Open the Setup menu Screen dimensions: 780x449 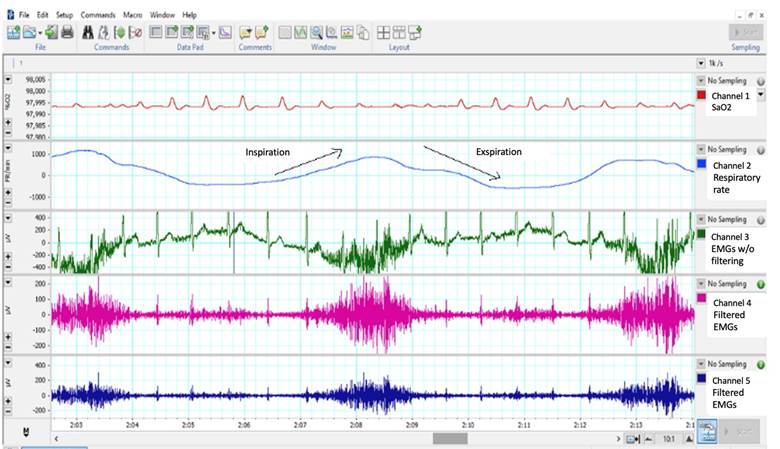pyautogui.click(x=64, y=16)
